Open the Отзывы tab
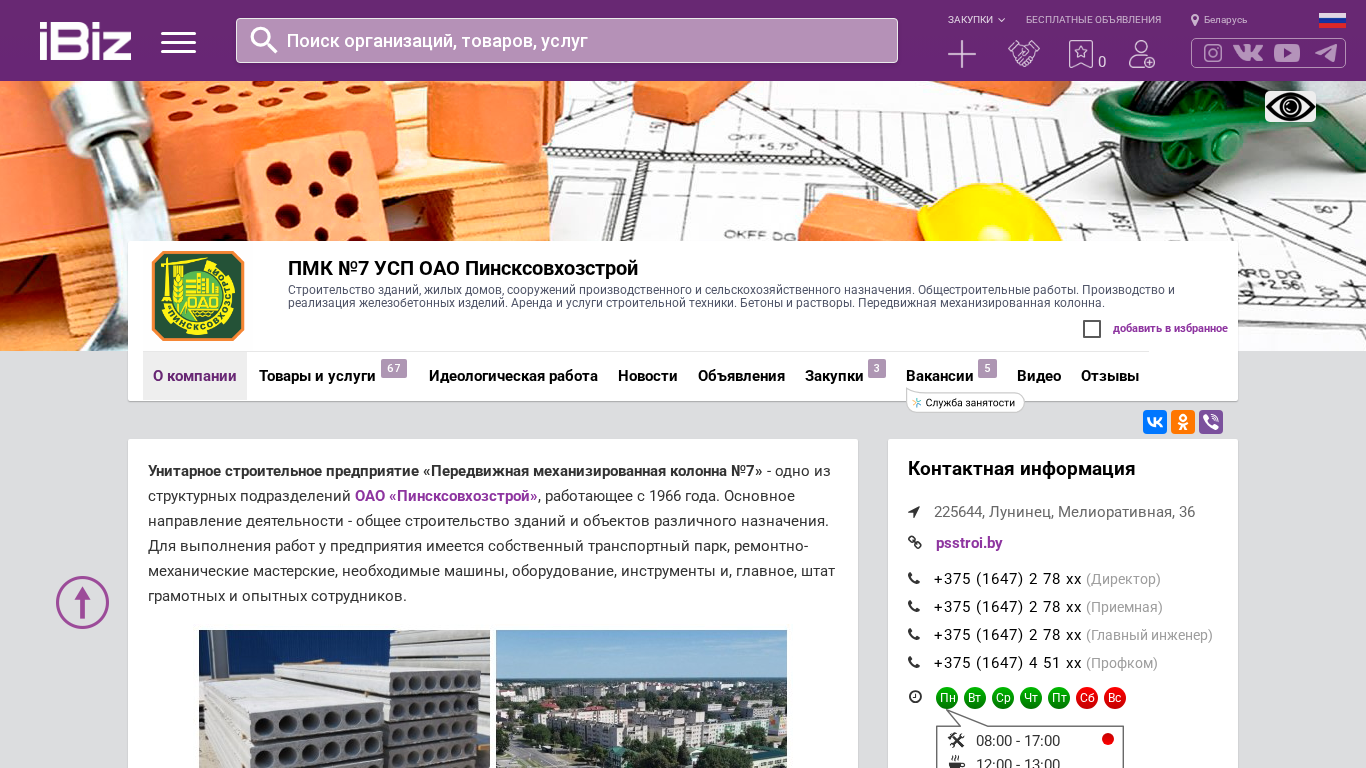 pyautogui.click(x=1110, y=376)
